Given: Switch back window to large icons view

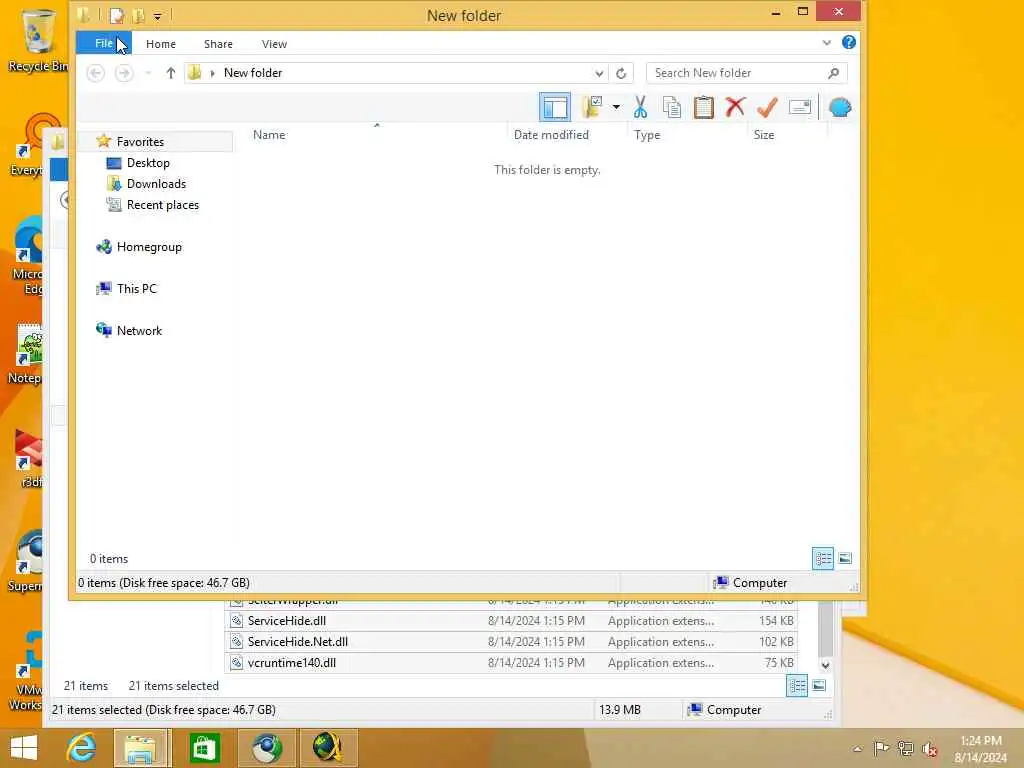Looking at the screenshot, I should point(819,686).
